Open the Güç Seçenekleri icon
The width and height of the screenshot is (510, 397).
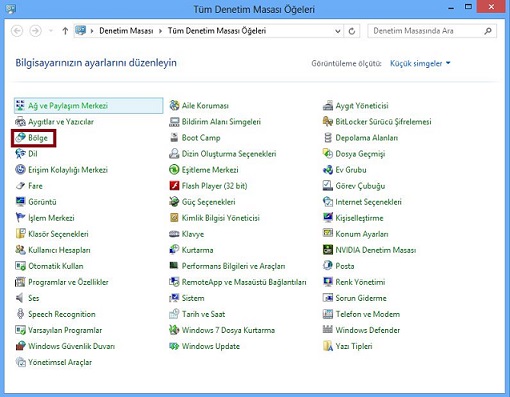[x=174, y=202]
